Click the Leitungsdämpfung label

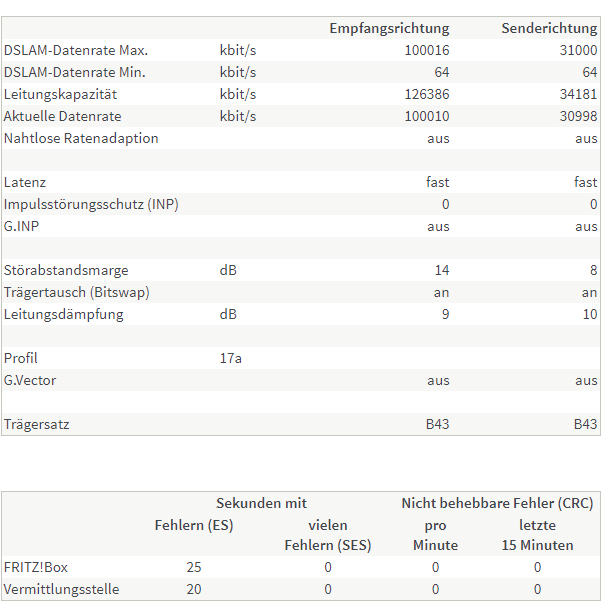pyautogui.click(x=64, y=315)
